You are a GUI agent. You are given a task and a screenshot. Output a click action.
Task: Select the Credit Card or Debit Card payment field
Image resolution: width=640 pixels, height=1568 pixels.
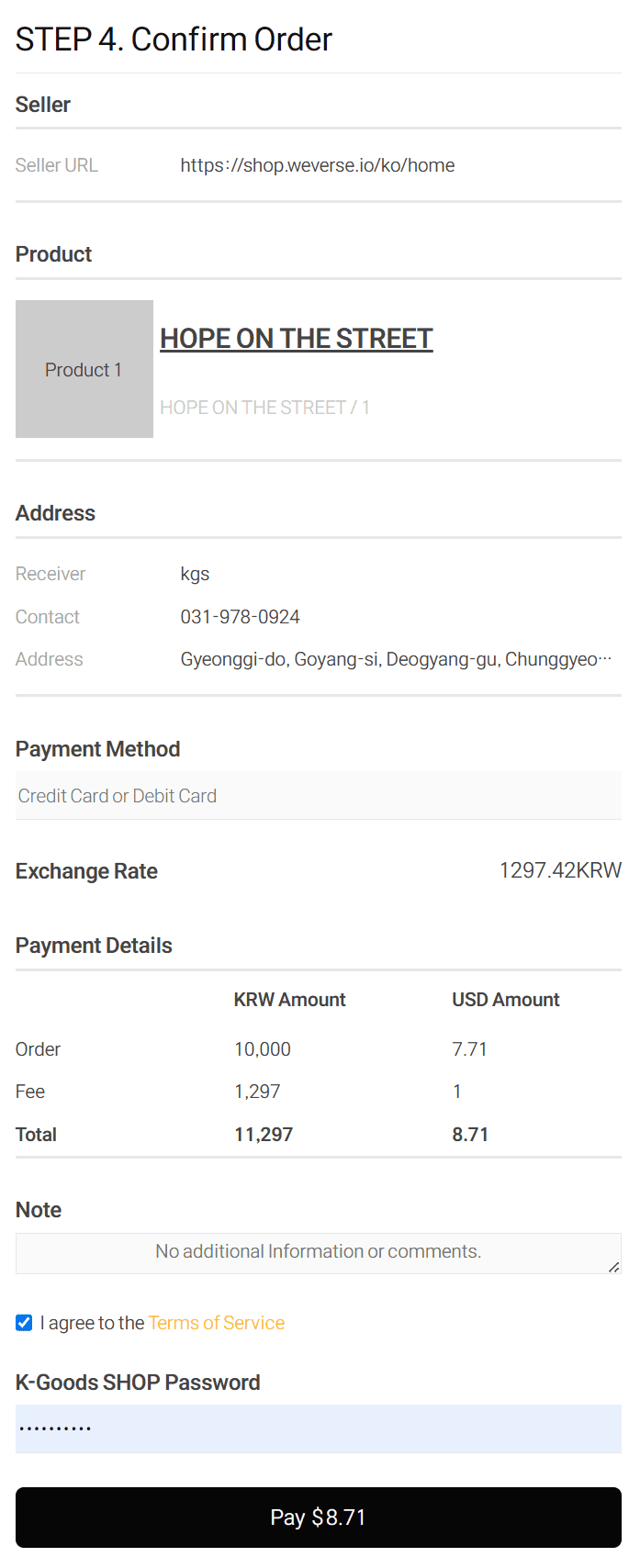coord(318,795)
